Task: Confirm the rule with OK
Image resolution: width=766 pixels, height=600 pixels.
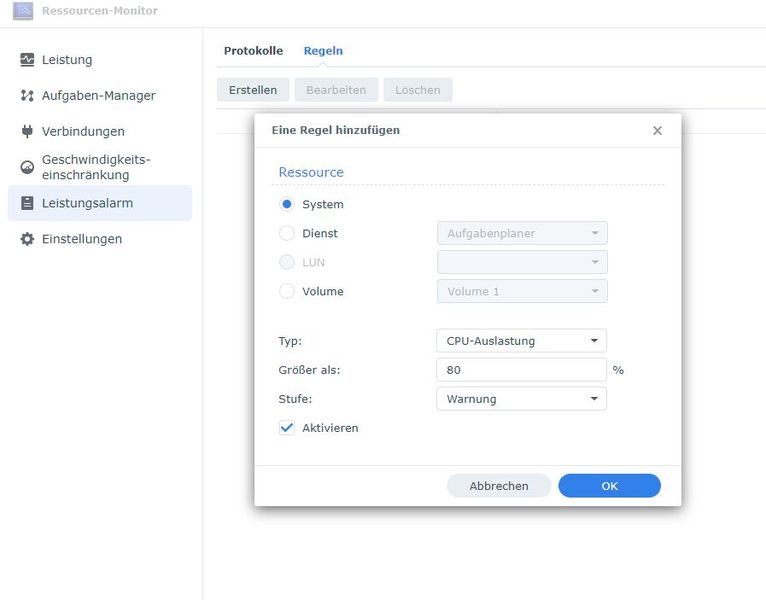Action: point(610,486)
